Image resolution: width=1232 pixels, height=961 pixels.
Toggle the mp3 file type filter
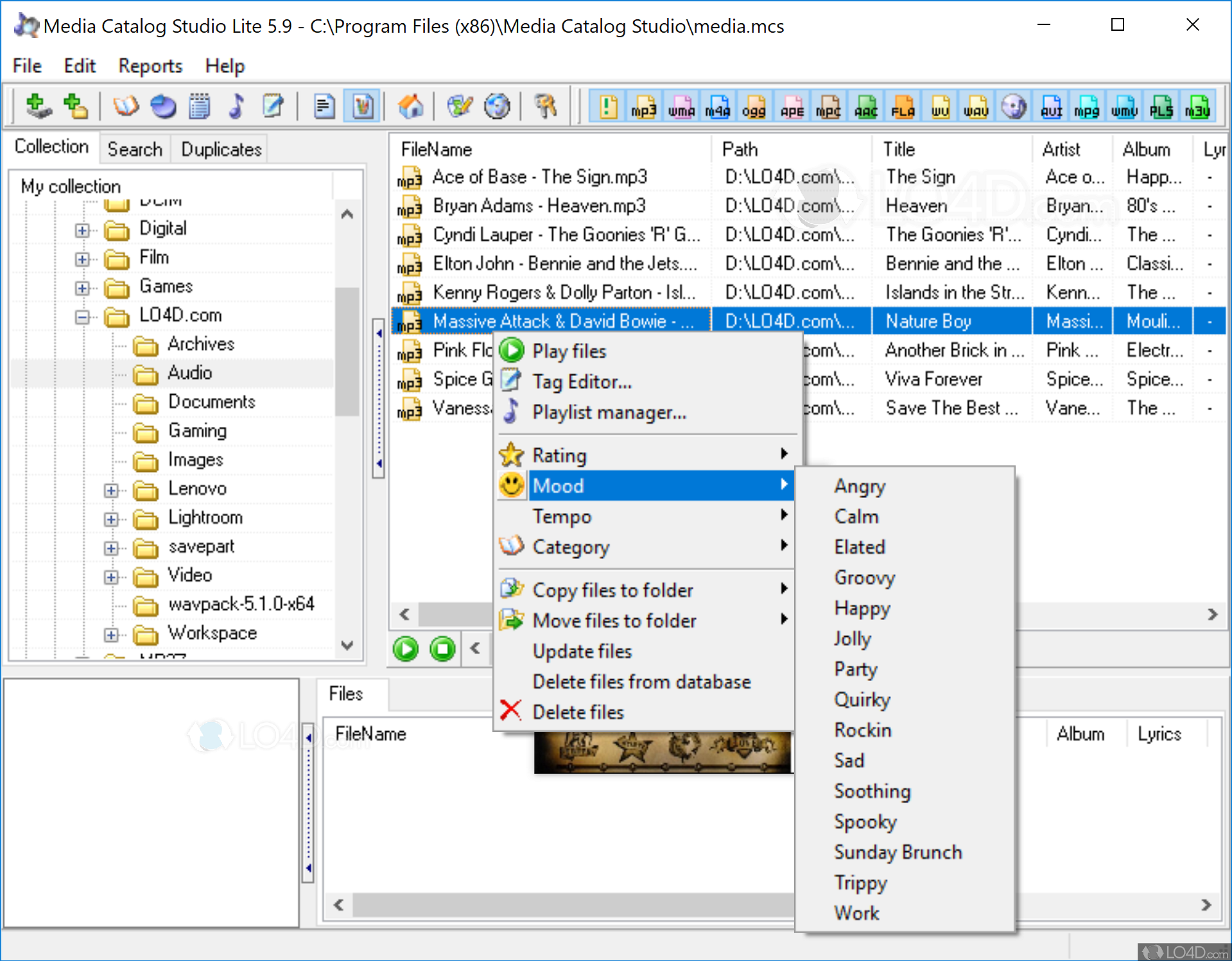pos(643,107)
